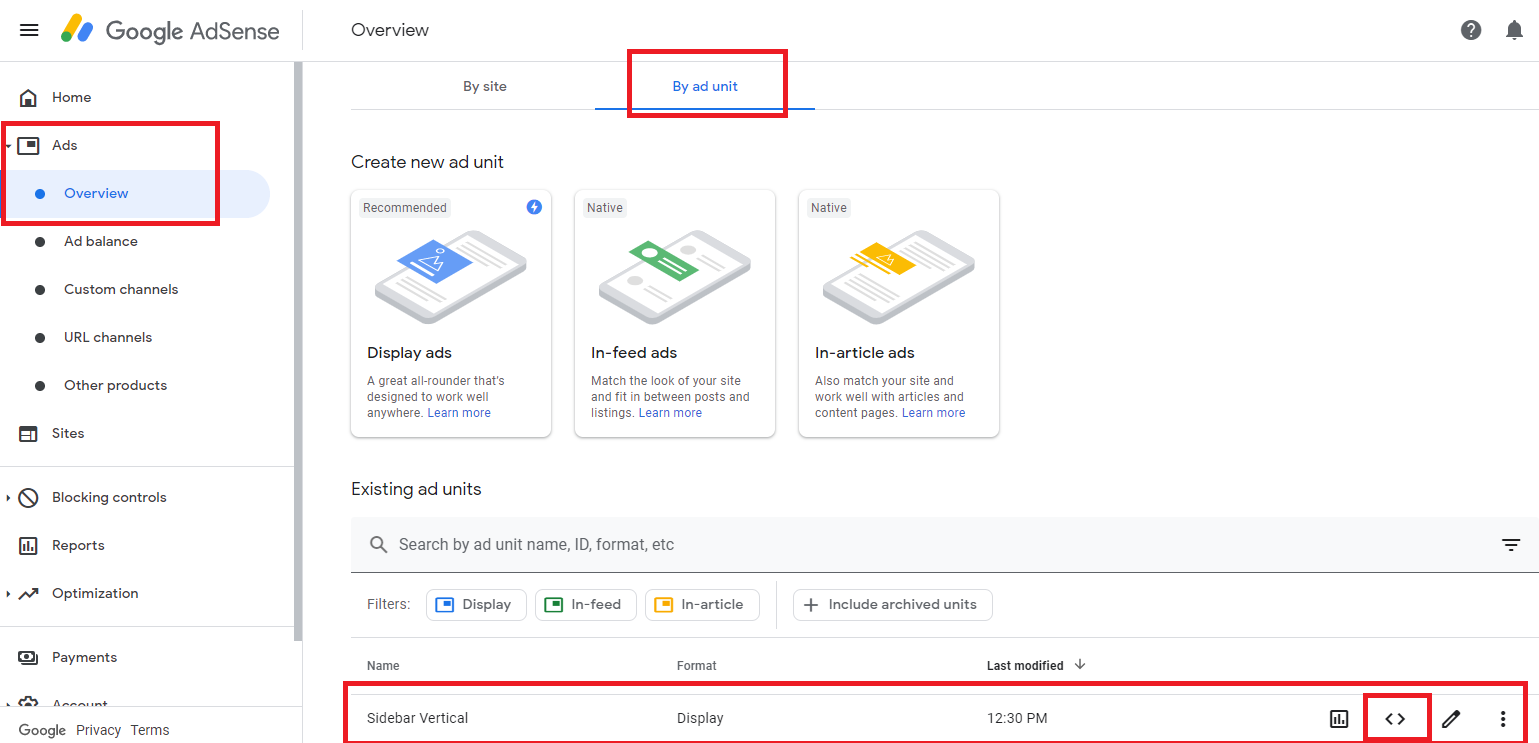This screenshot has width=1539, height=743.
Task: Open URL channels page
Action: click(108, 337)
